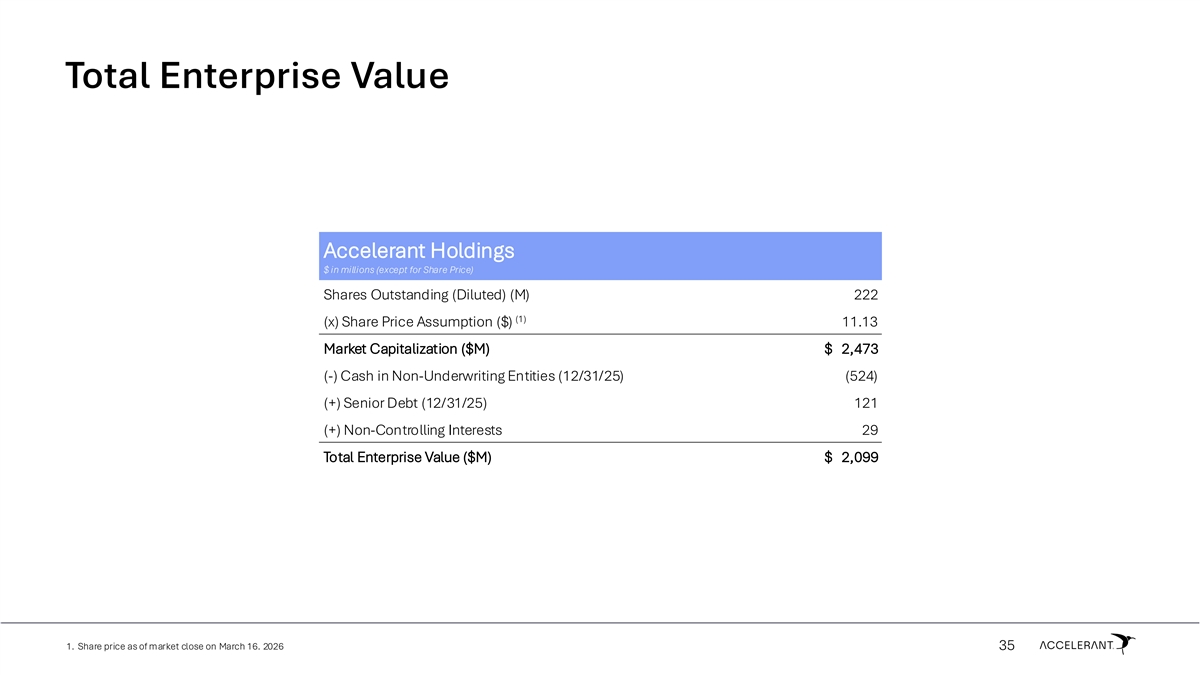Click the slide page number 35
Screen dimensions: 1200x676
(1006, 646)
